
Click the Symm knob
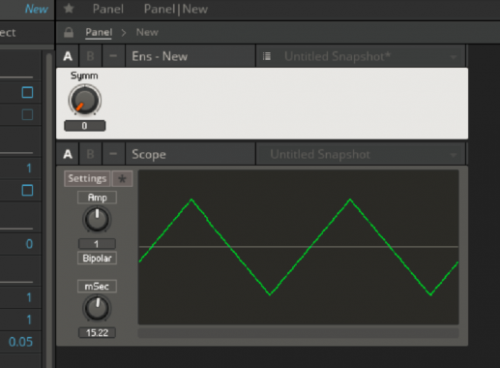(x=85, y=100)
